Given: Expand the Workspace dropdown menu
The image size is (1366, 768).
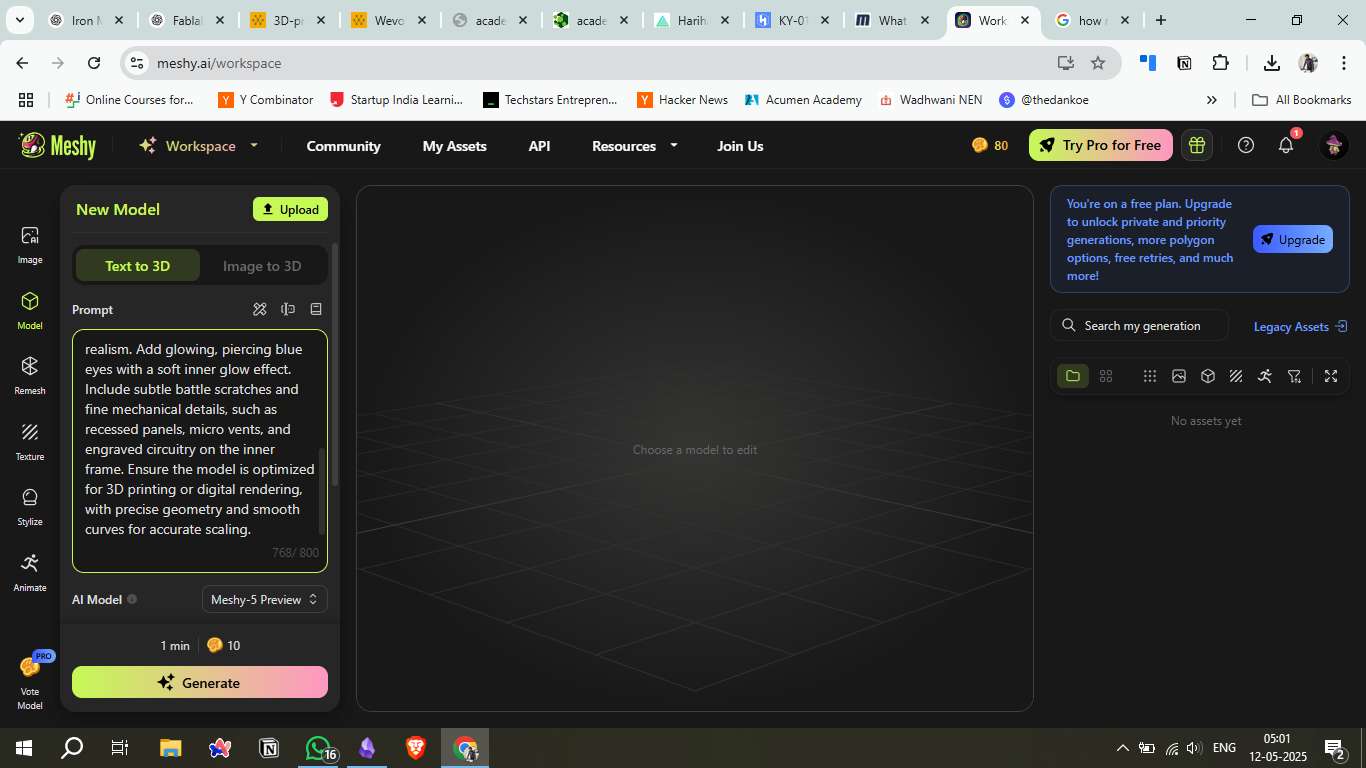Looking at the screenshot, I should tap(198, 145).
